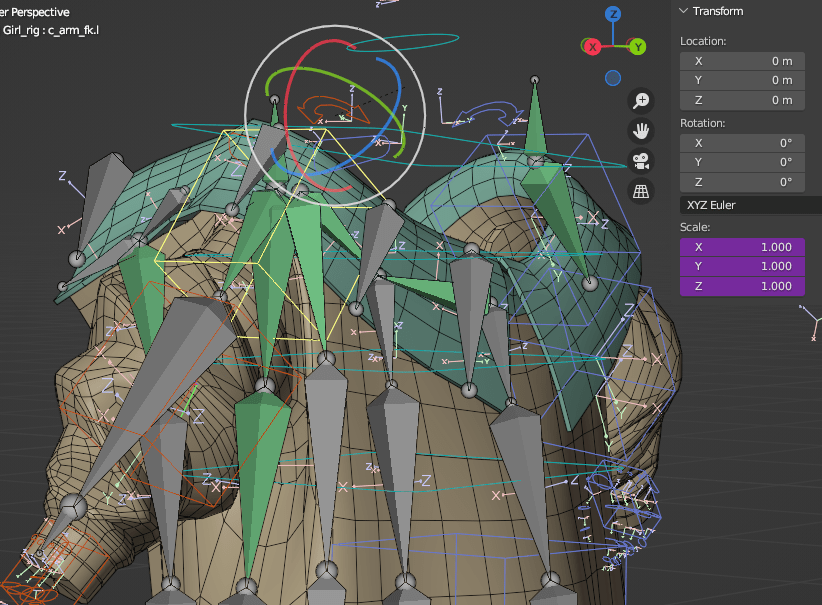822x605 pixels.
Task: Click the unlabeled blue negative-Z gizmo dot
Action: (x=613, y=78)
